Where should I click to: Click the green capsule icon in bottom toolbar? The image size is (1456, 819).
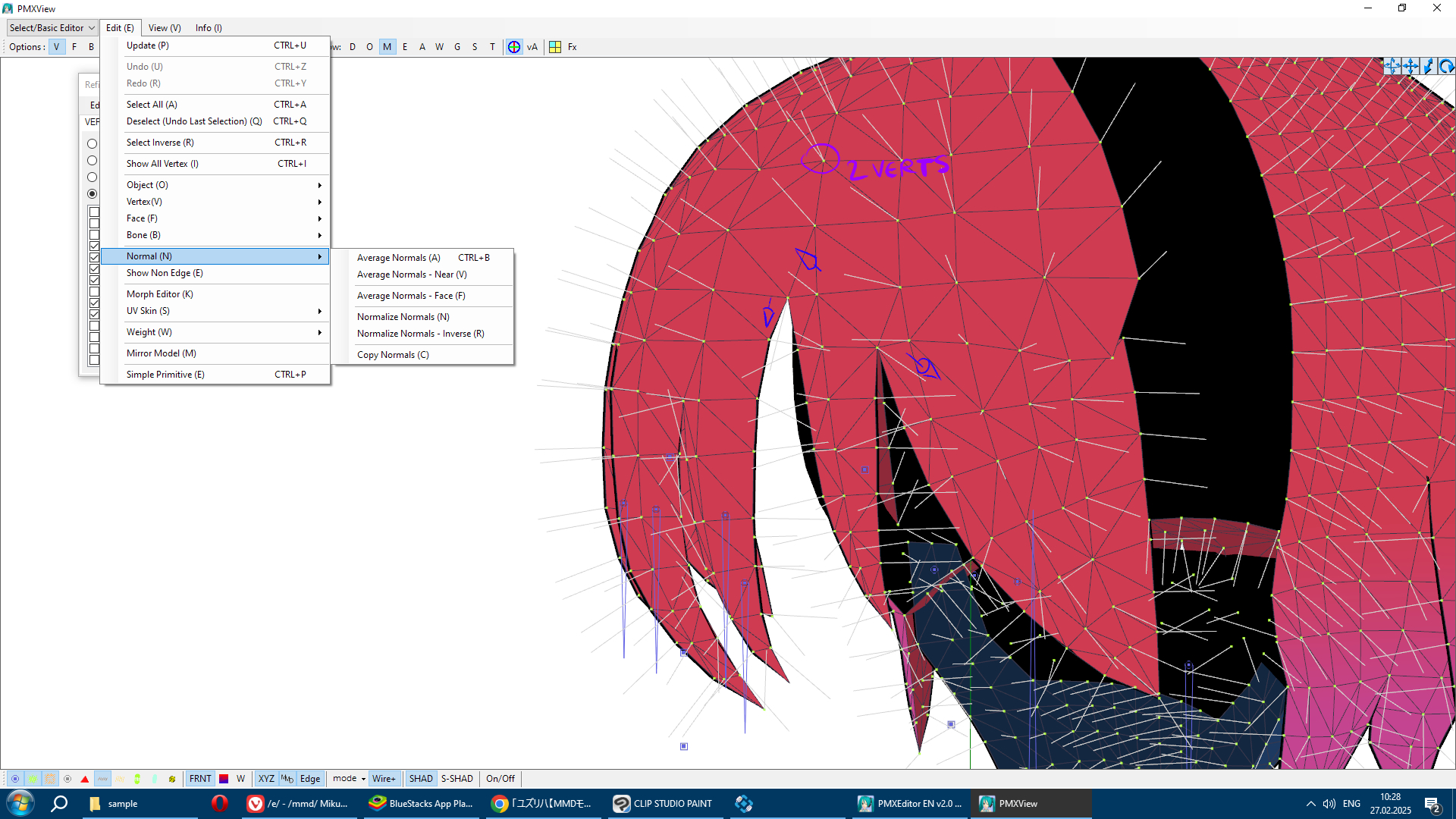[x=137, y=779]
